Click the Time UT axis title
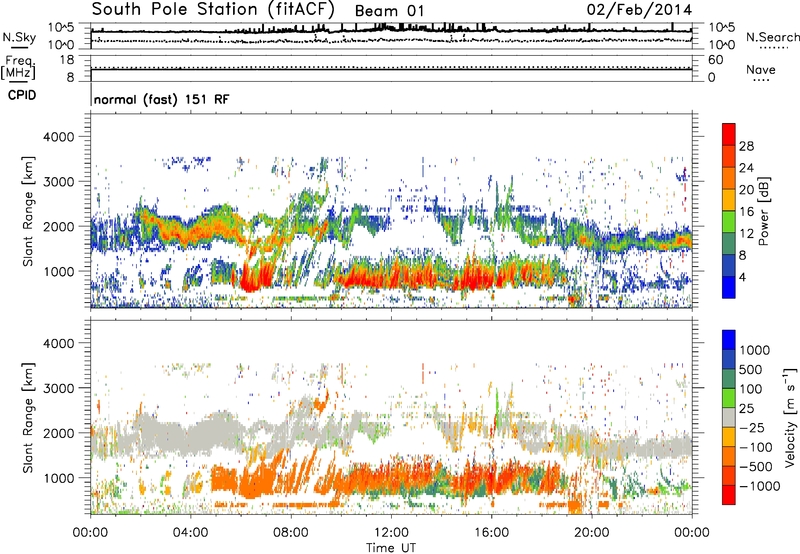This screenshot has width=800, height=554. point(391,548)
